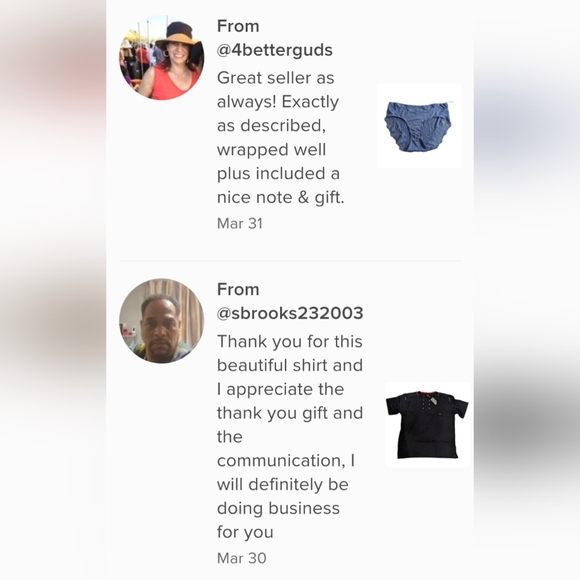View the blue underwear item thumbnail
The height and width of the screenshot is (580, 580).
coord(419,125)
